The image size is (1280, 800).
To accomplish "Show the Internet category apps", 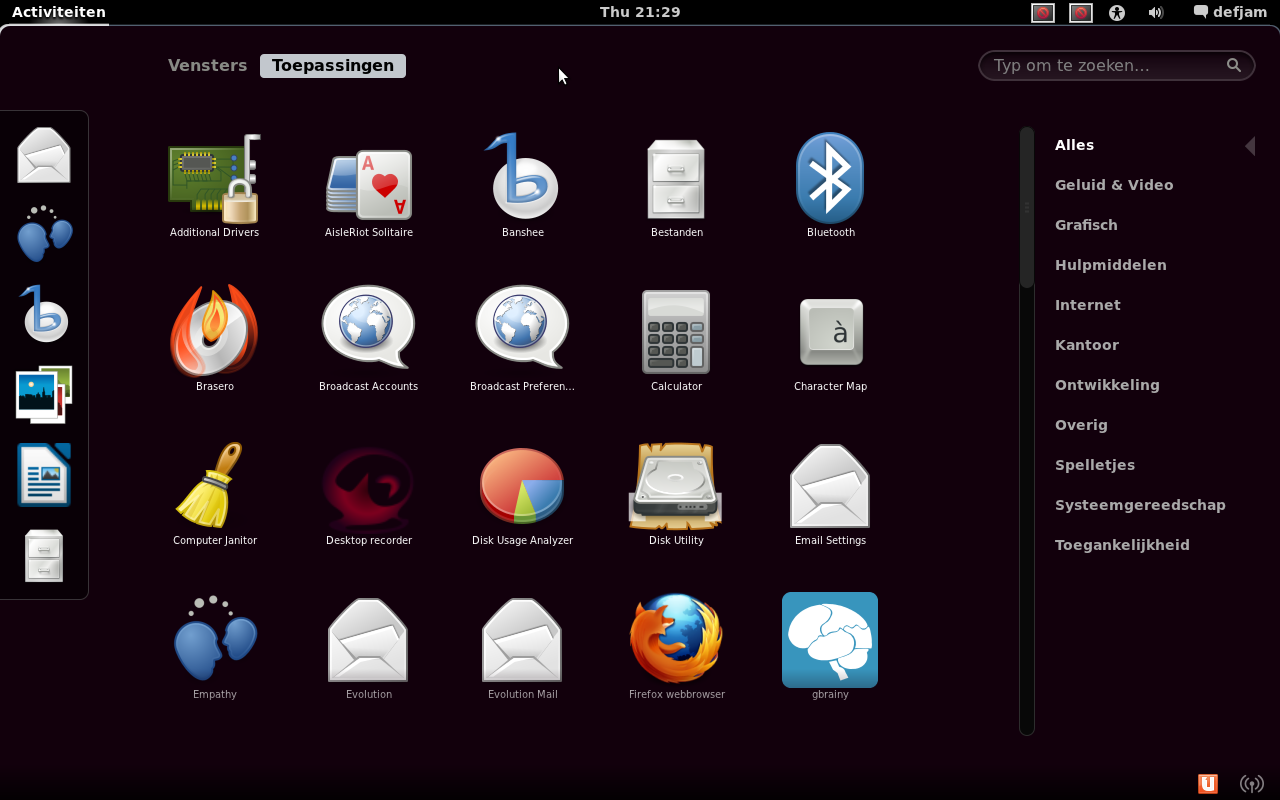I will [x=1087, y=305].
